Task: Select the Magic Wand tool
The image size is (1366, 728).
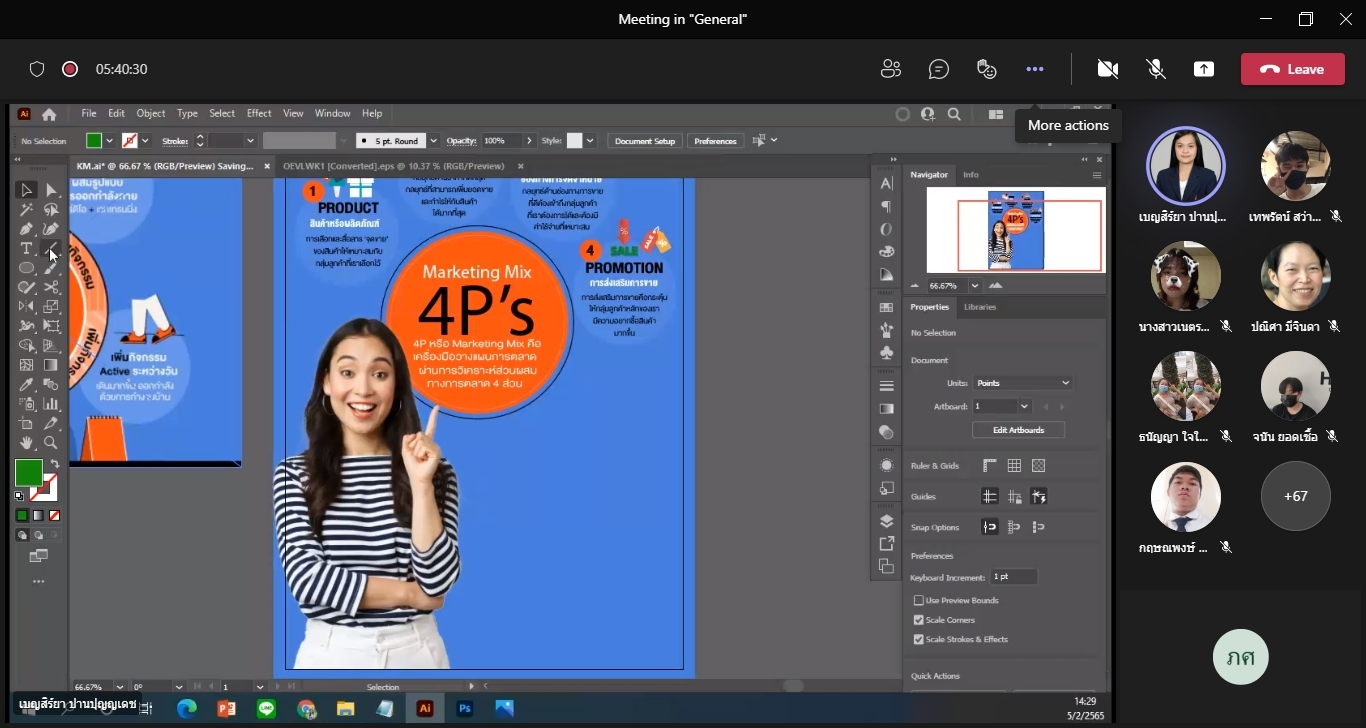Action: [x=27, y=210]
